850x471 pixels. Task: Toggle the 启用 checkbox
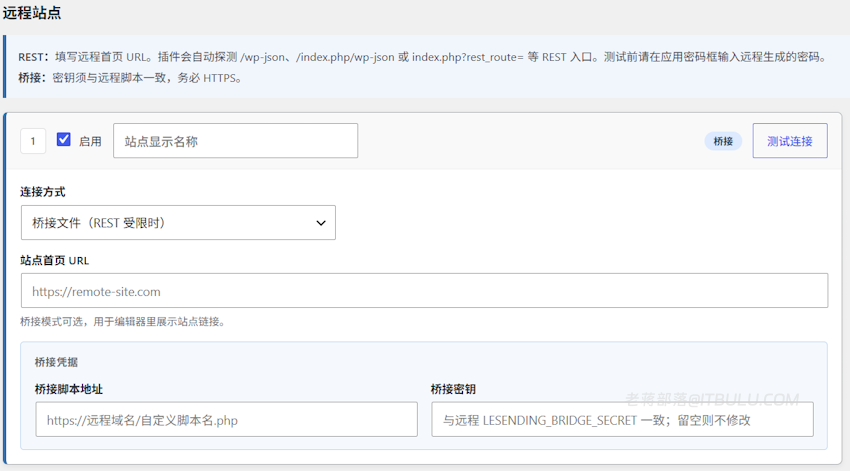click(x=63, y=140)
